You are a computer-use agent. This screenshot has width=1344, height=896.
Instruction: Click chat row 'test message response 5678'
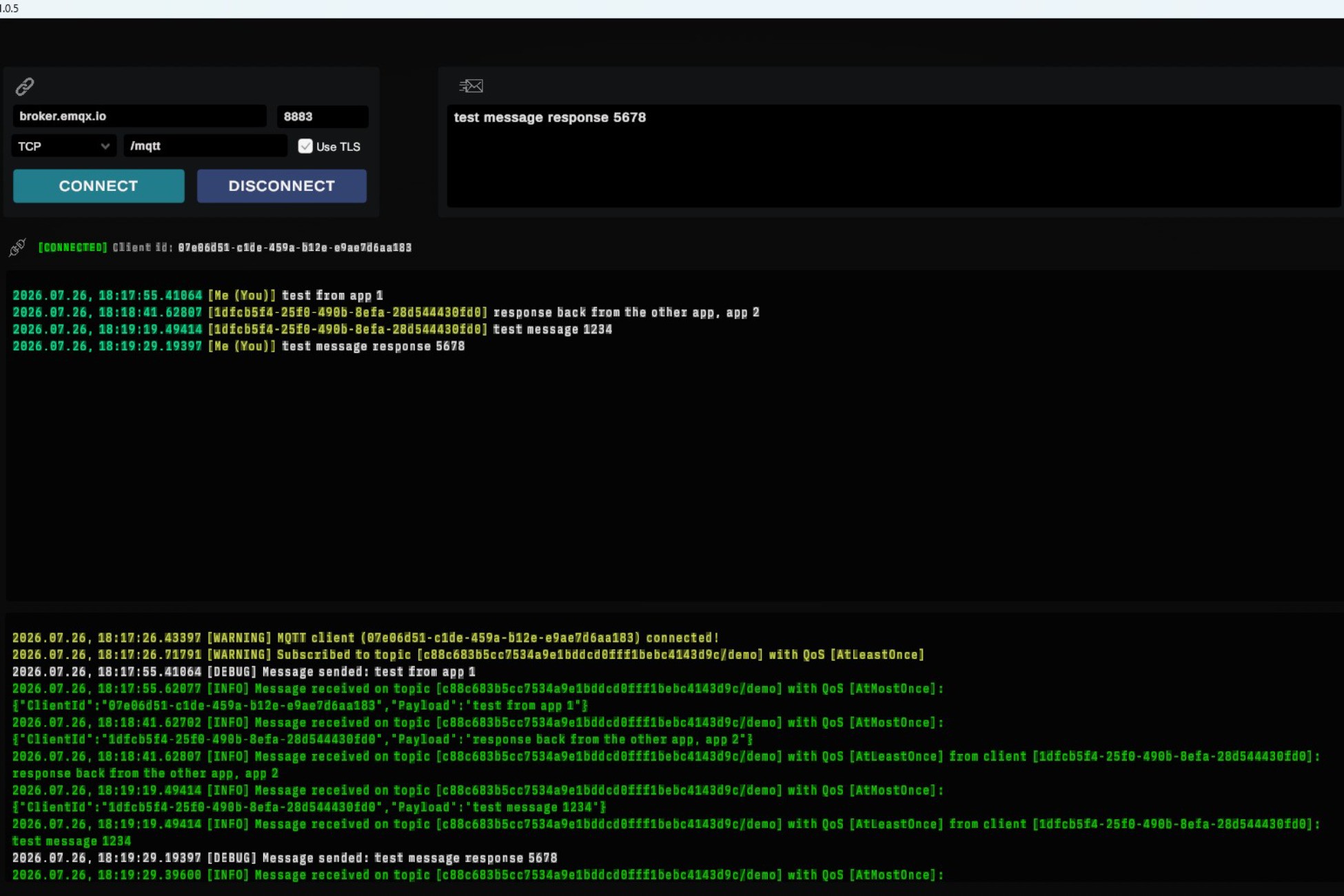pos(238,347)
